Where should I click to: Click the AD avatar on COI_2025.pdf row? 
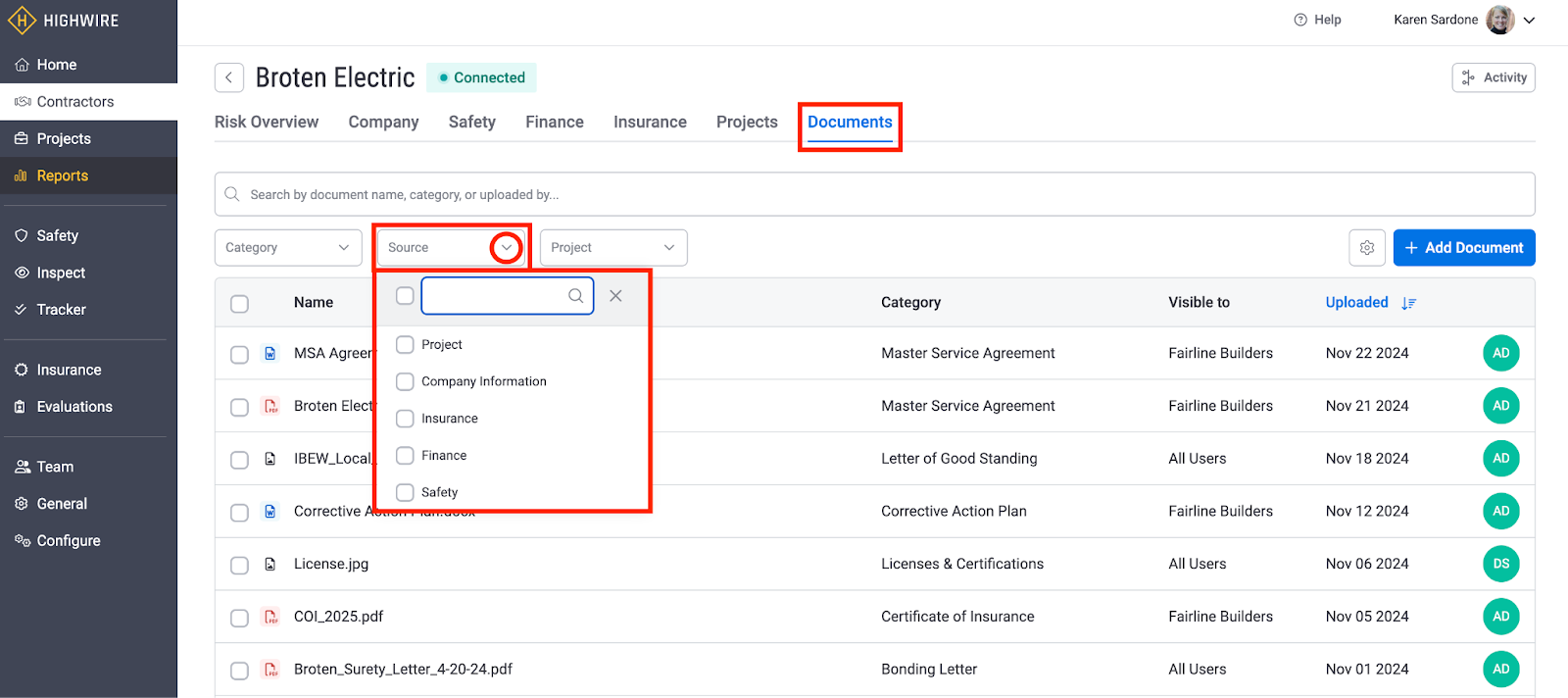(1501, 617)
